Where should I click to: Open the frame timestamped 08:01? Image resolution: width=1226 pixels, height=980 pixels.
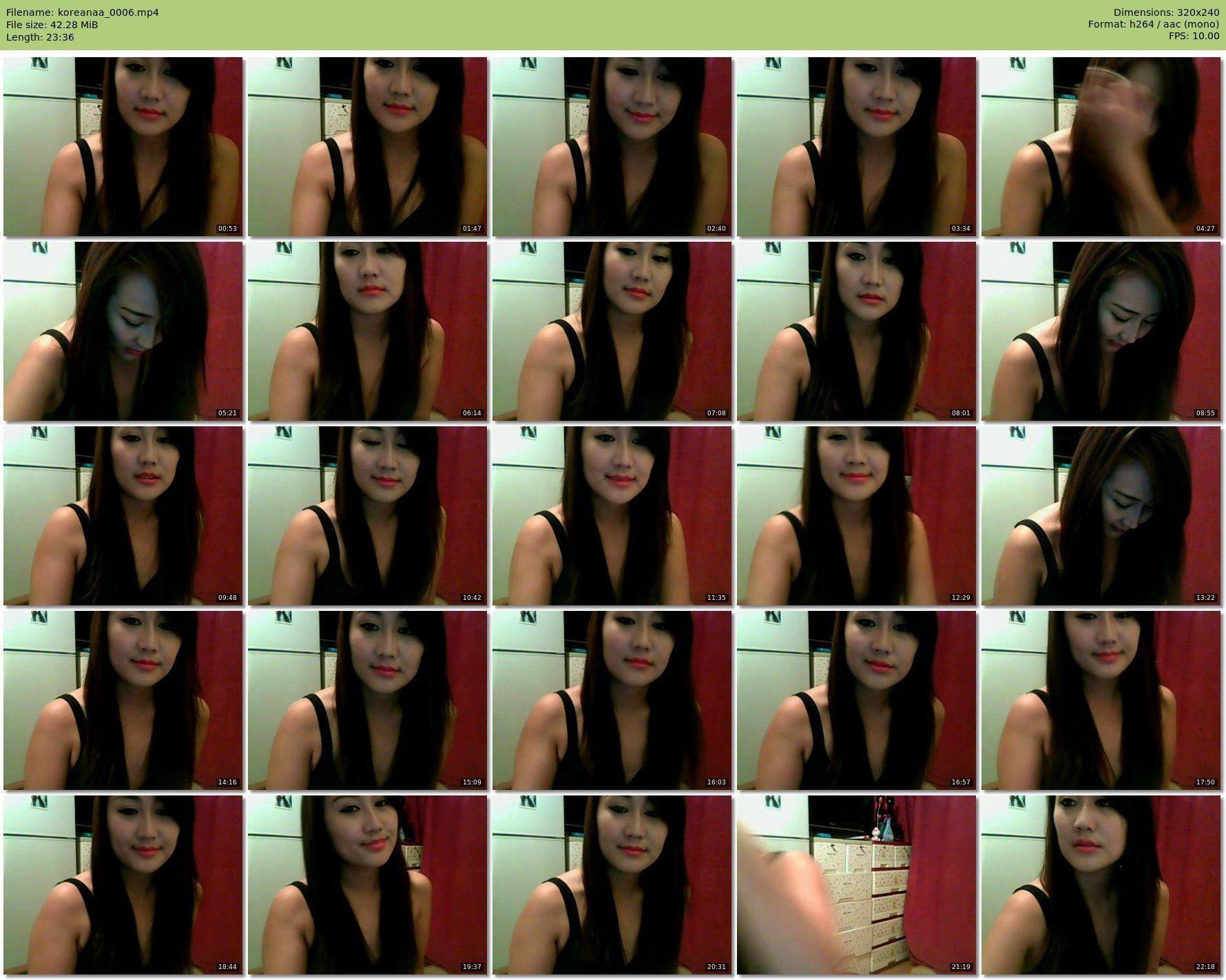coord(856,331)
